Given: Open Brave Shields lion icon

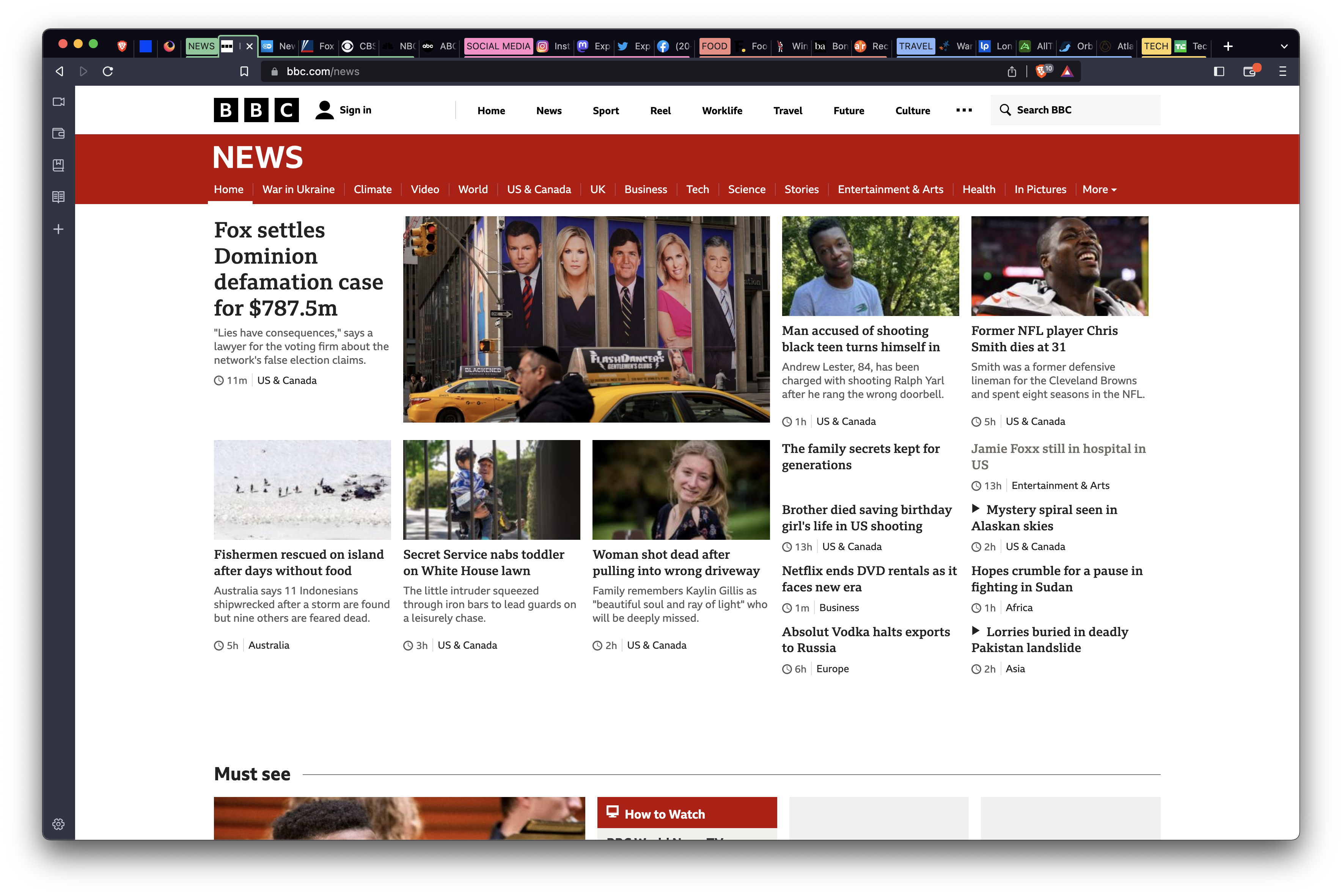Looking at the screenshot, I should 1042,71.
